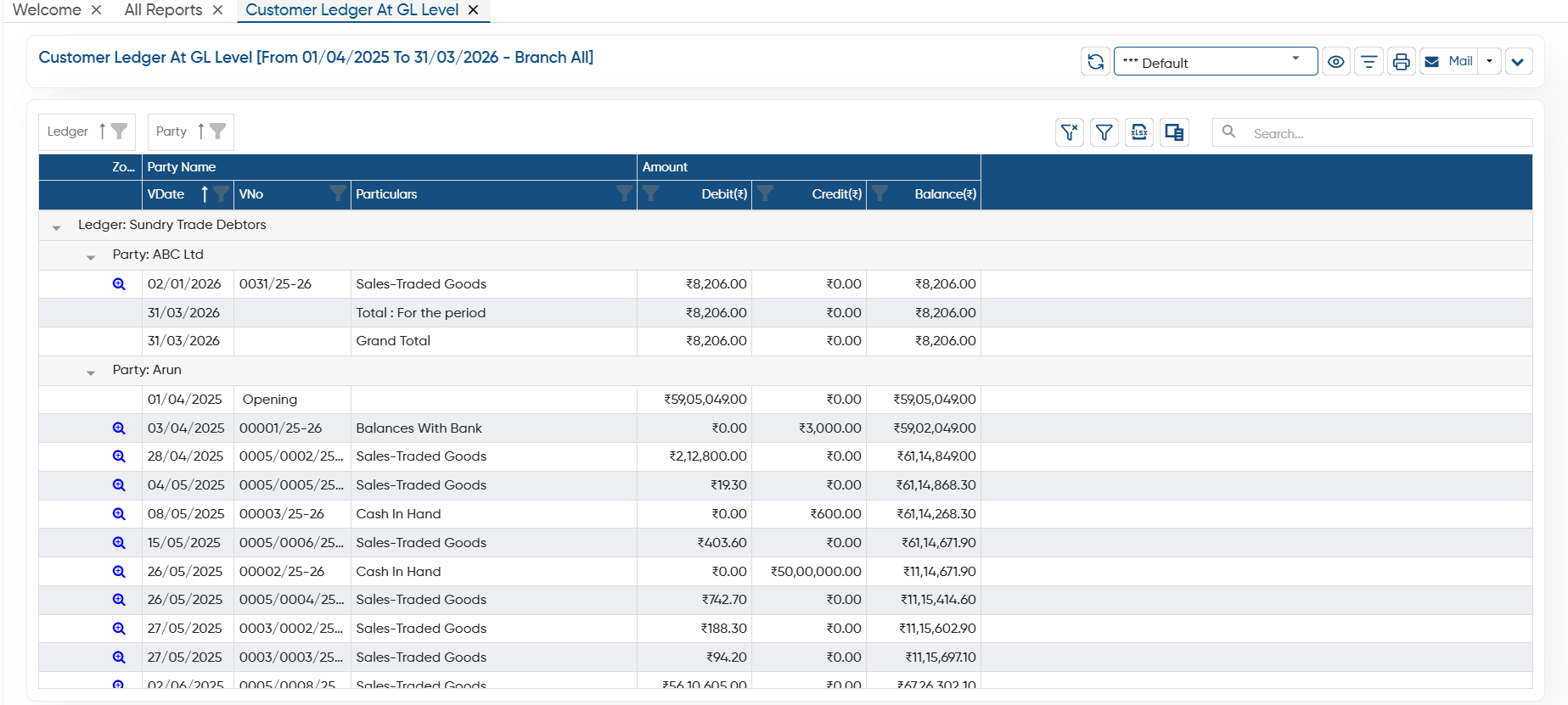Screen dimensions: 1568x705
Task: Open the Default layout combo box
Action: [x=1215, y=62]
